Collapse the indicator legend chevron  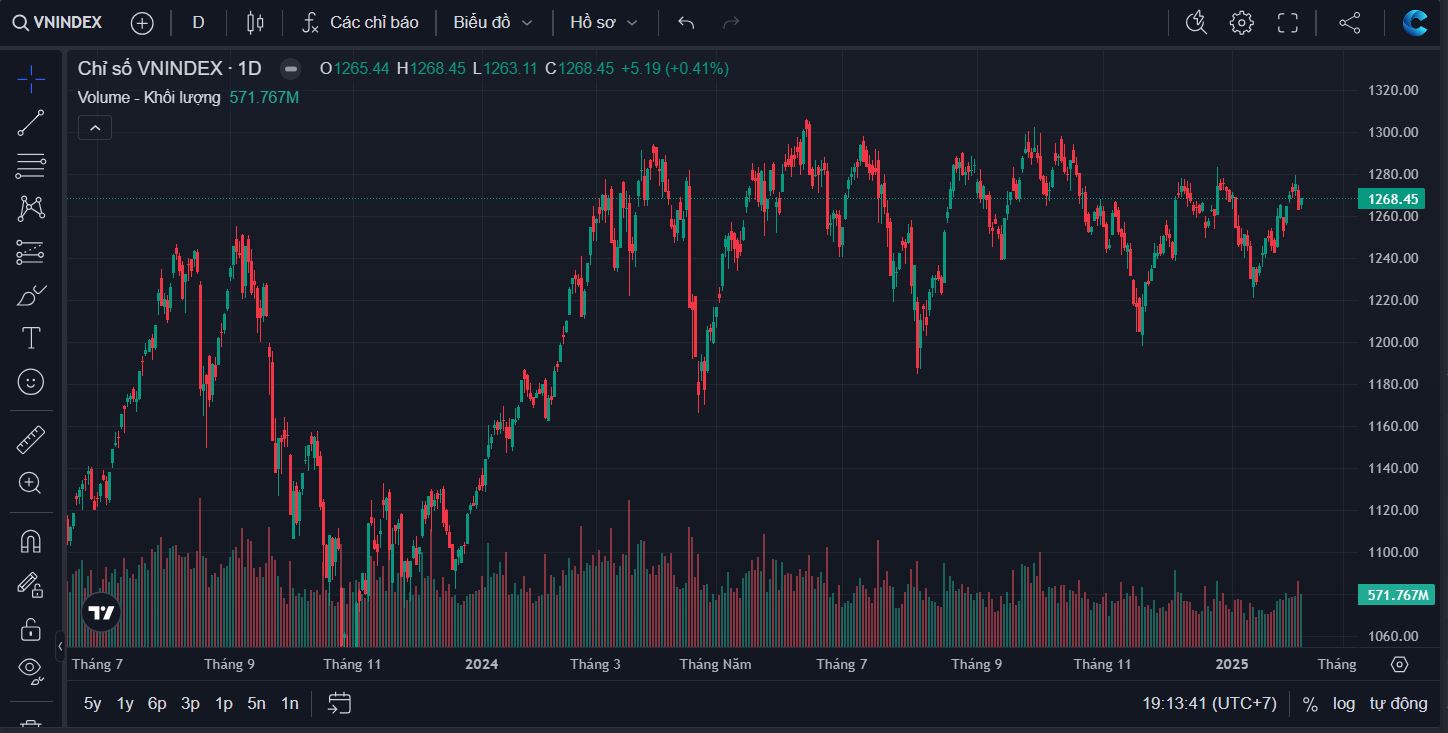click(x=95, y=127)
